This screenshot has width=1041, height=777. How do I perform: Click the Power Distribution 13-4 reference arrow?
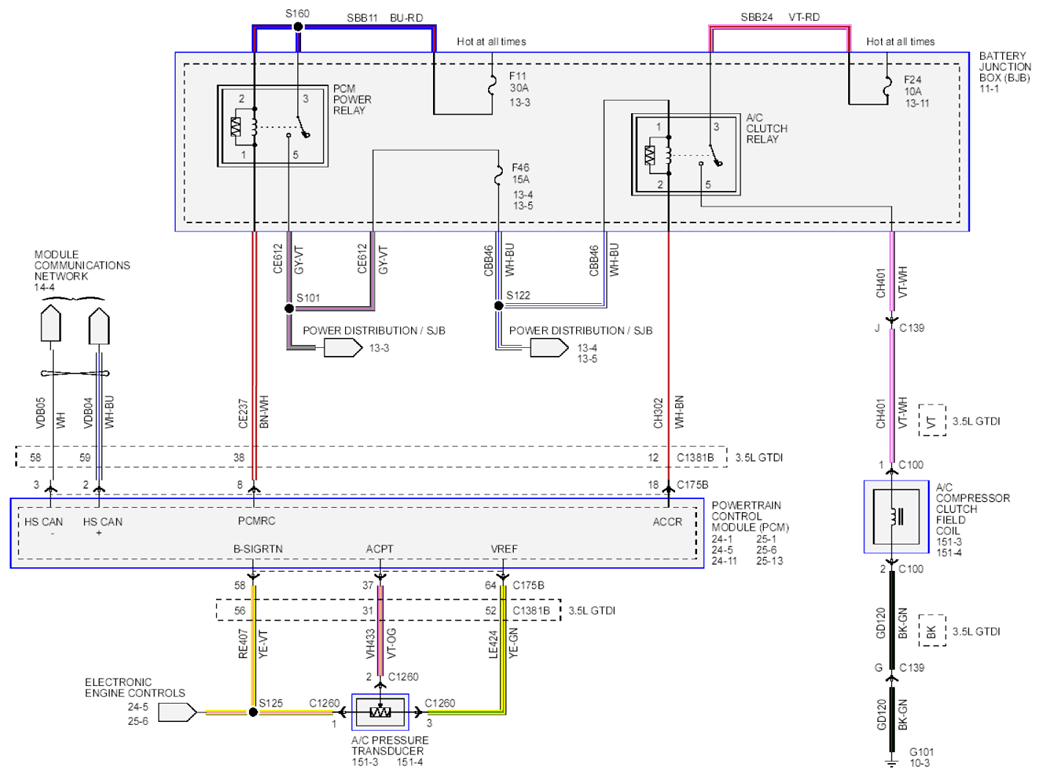[549, 347]
